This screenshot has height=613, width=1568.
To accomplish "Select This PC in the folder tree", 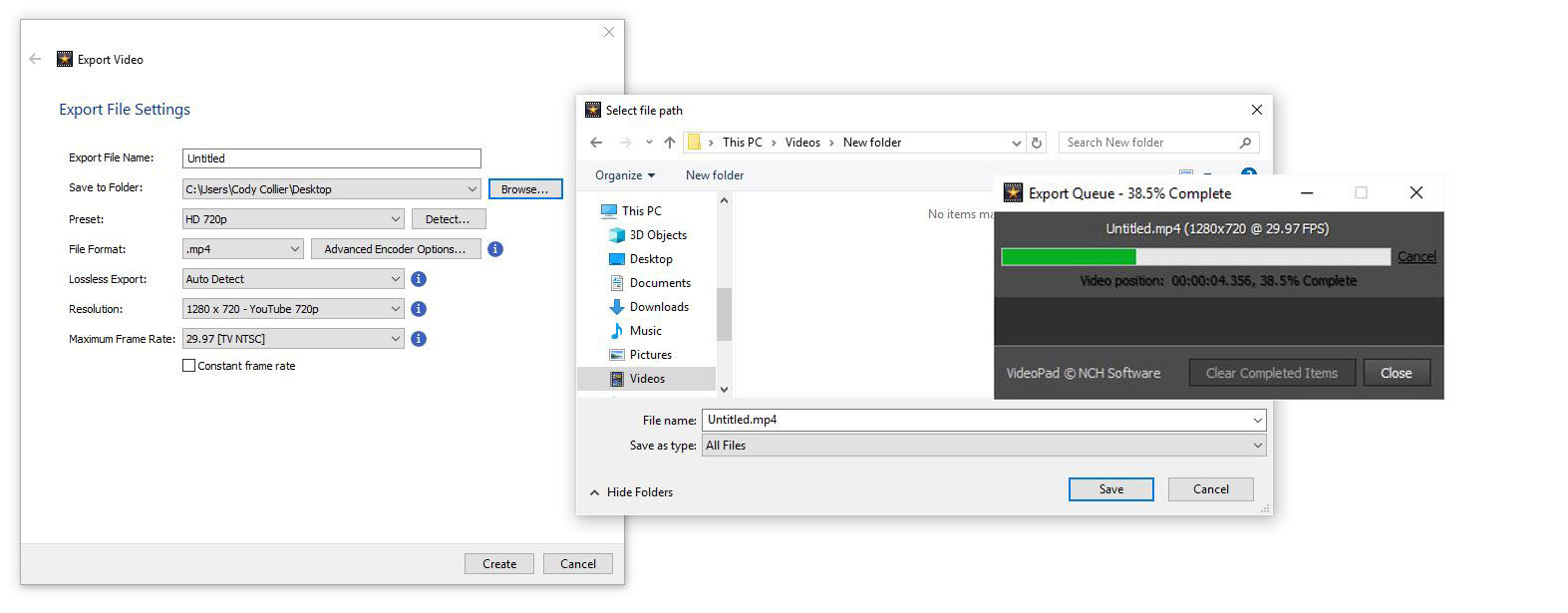I will click(631, 210).
